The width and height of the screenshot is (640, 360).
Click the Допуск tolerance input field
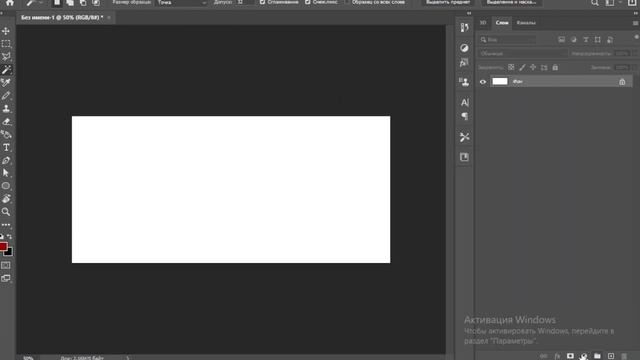click(x=244, y=2)
